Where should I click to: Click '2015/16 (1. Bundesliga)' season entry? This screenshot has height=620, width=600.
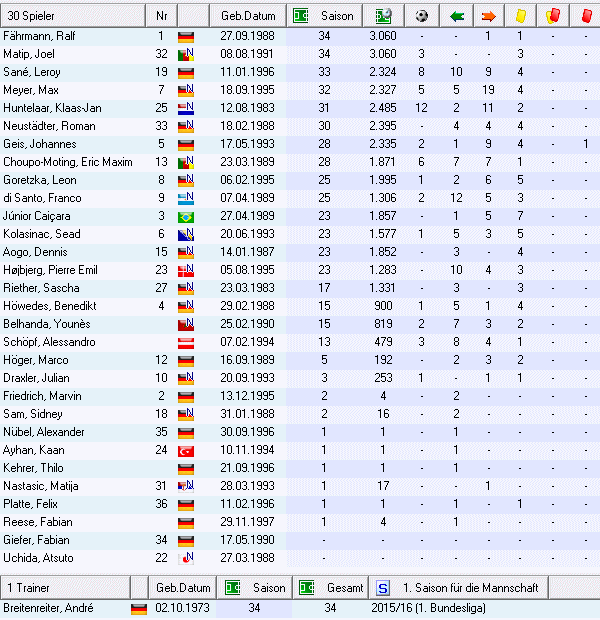coord(428,608)
